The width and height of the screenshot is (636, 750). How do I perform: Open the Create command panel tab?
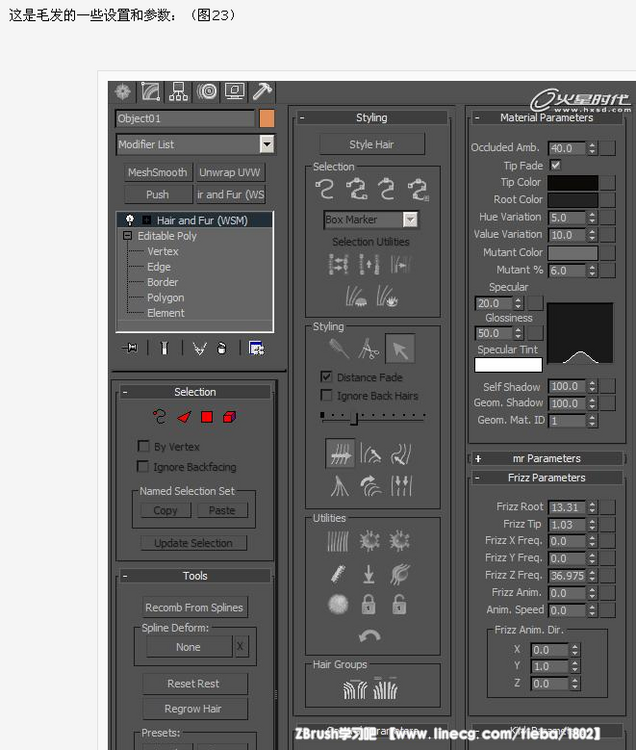point(123,92)
